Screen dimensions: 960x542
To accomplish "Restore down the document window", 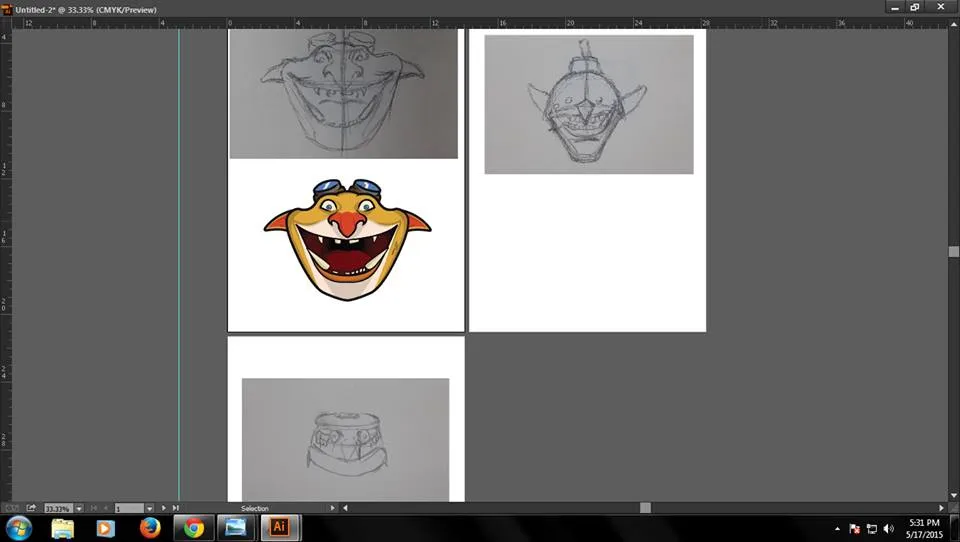I will click(915, 7).
